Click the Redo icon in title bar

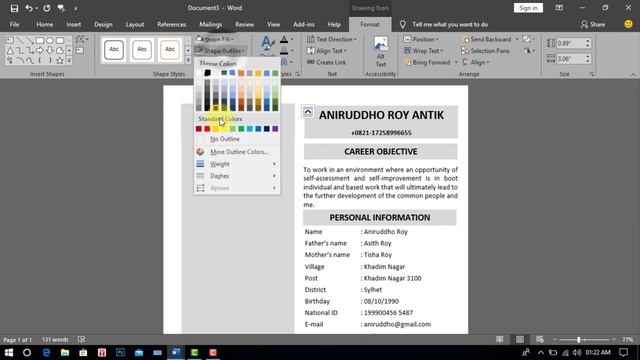point(47,8)
